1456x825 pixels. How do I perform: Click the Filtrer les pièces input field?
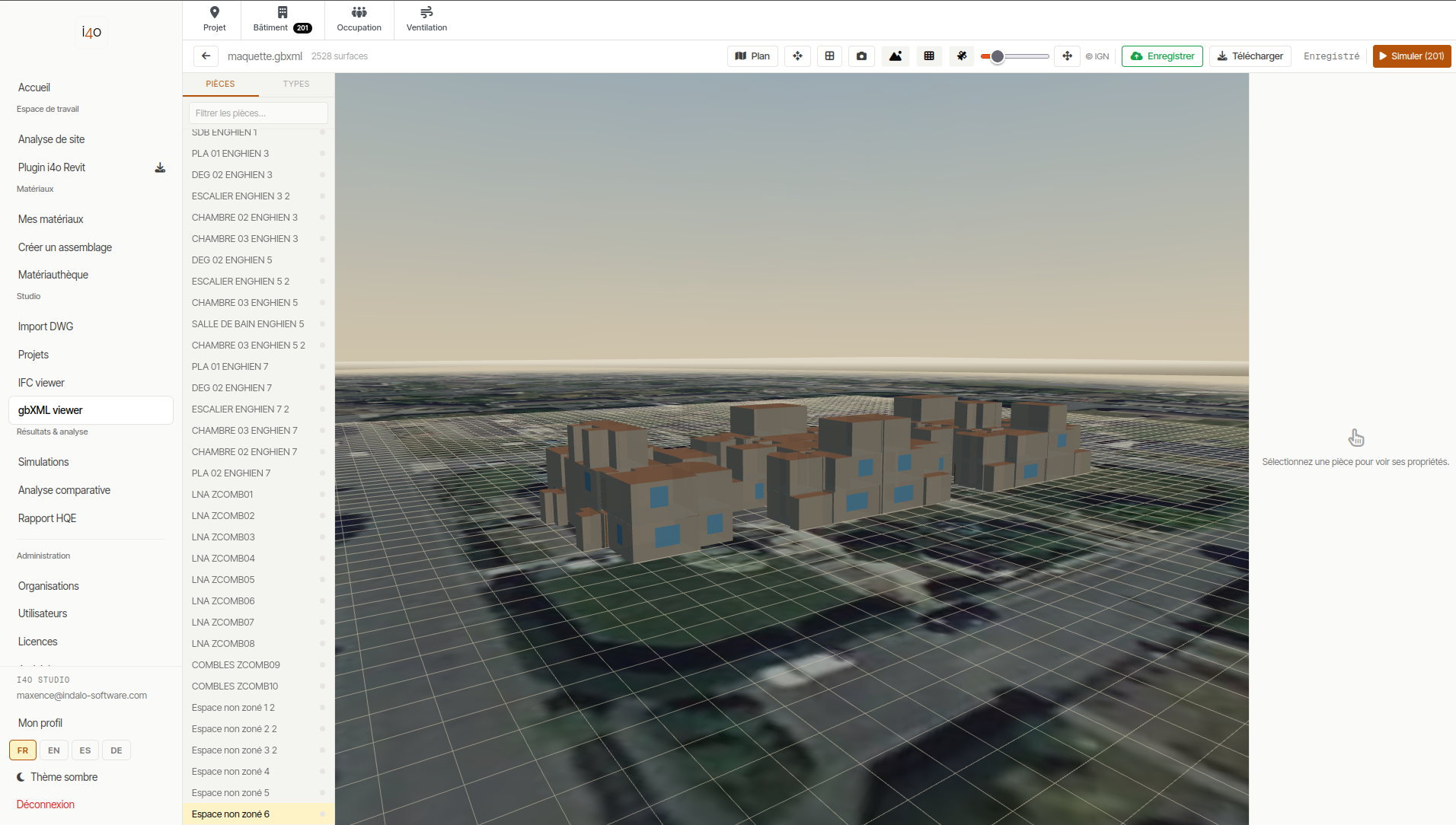click(258, 113)
